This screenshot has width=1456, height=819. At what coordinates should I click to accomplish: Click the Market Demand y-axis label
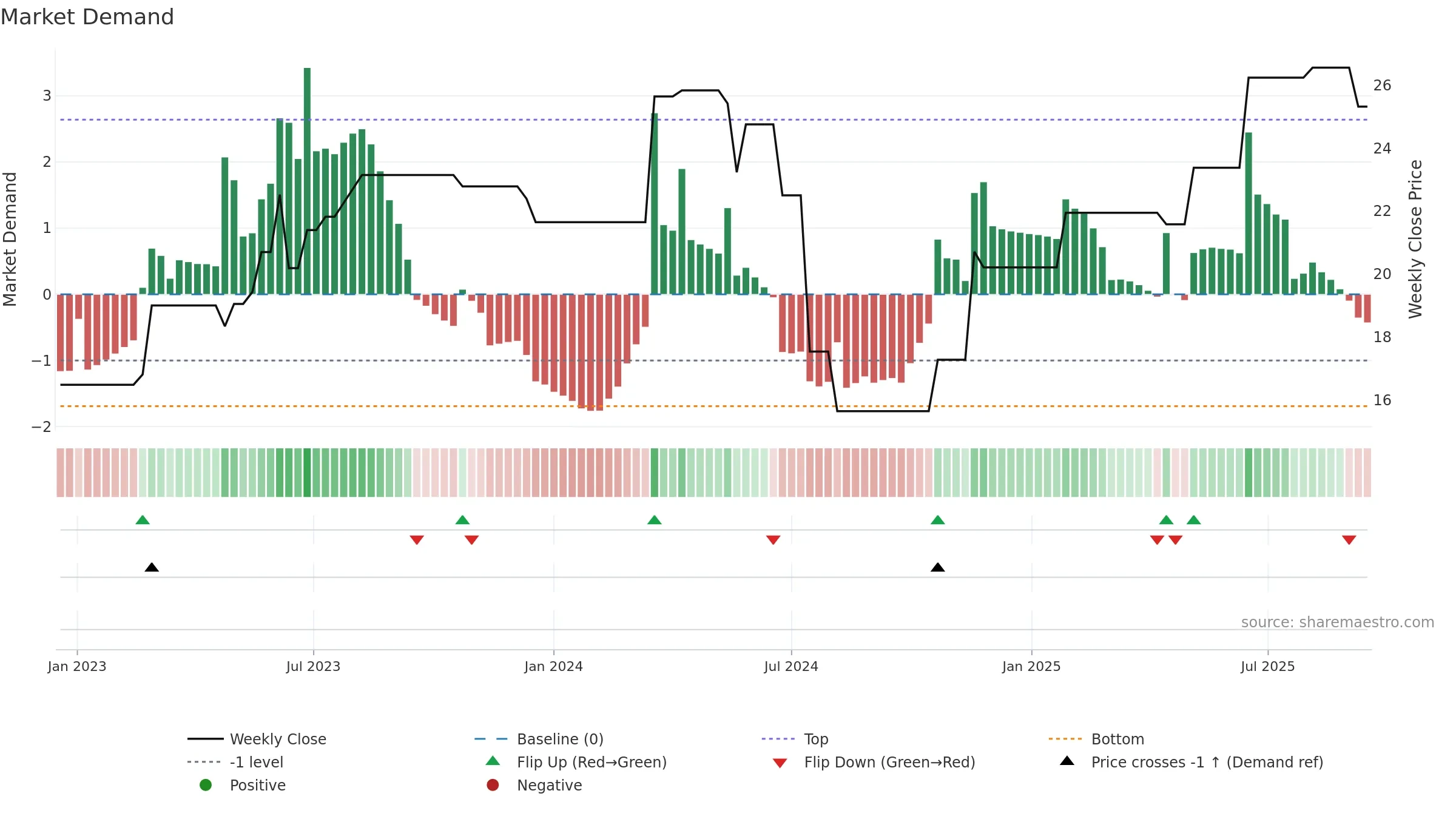10,239
